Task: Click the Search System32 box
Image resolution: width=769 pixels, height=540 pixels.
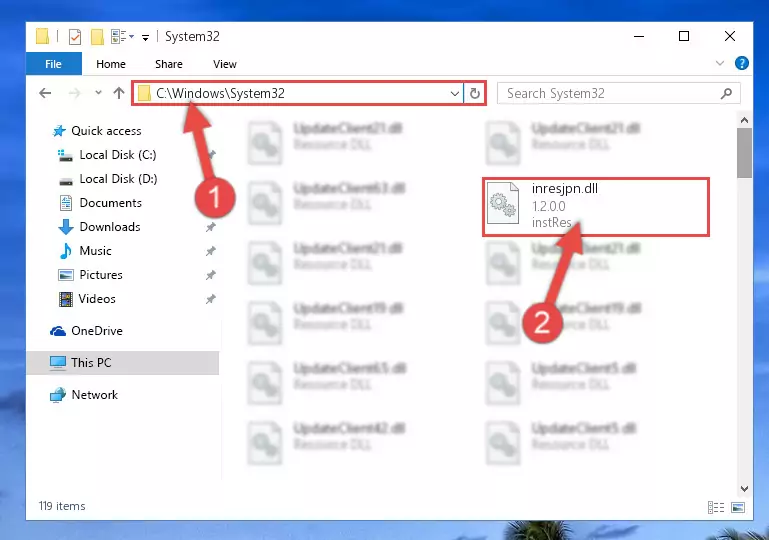Action: coord(618,93)
